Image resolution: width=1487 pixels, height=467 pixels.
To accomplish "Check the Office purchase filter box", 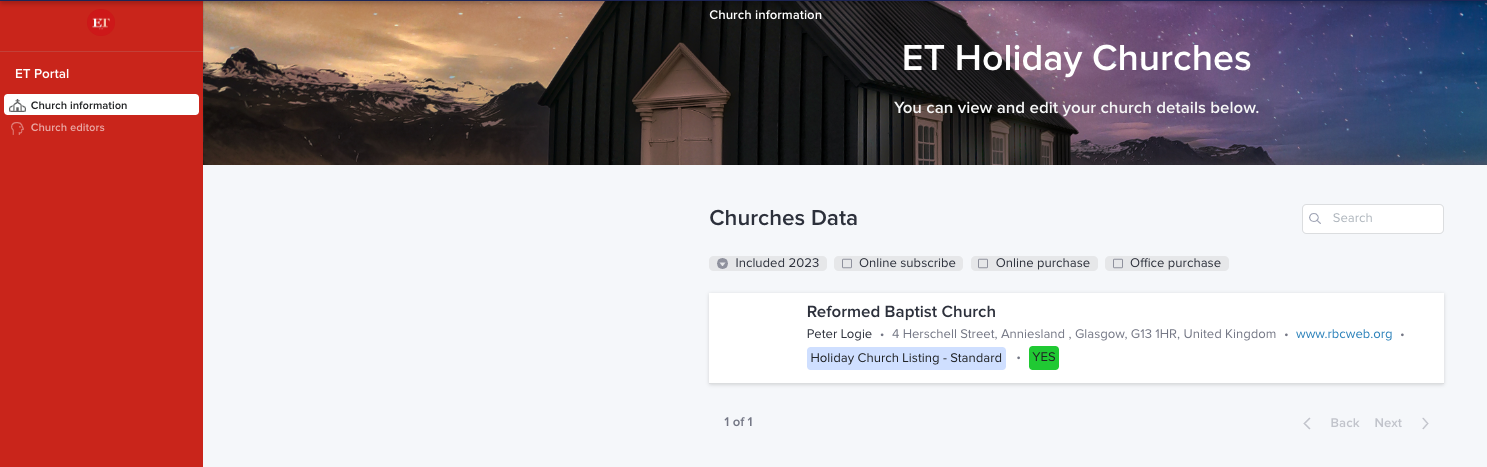I will point(1118,264).
